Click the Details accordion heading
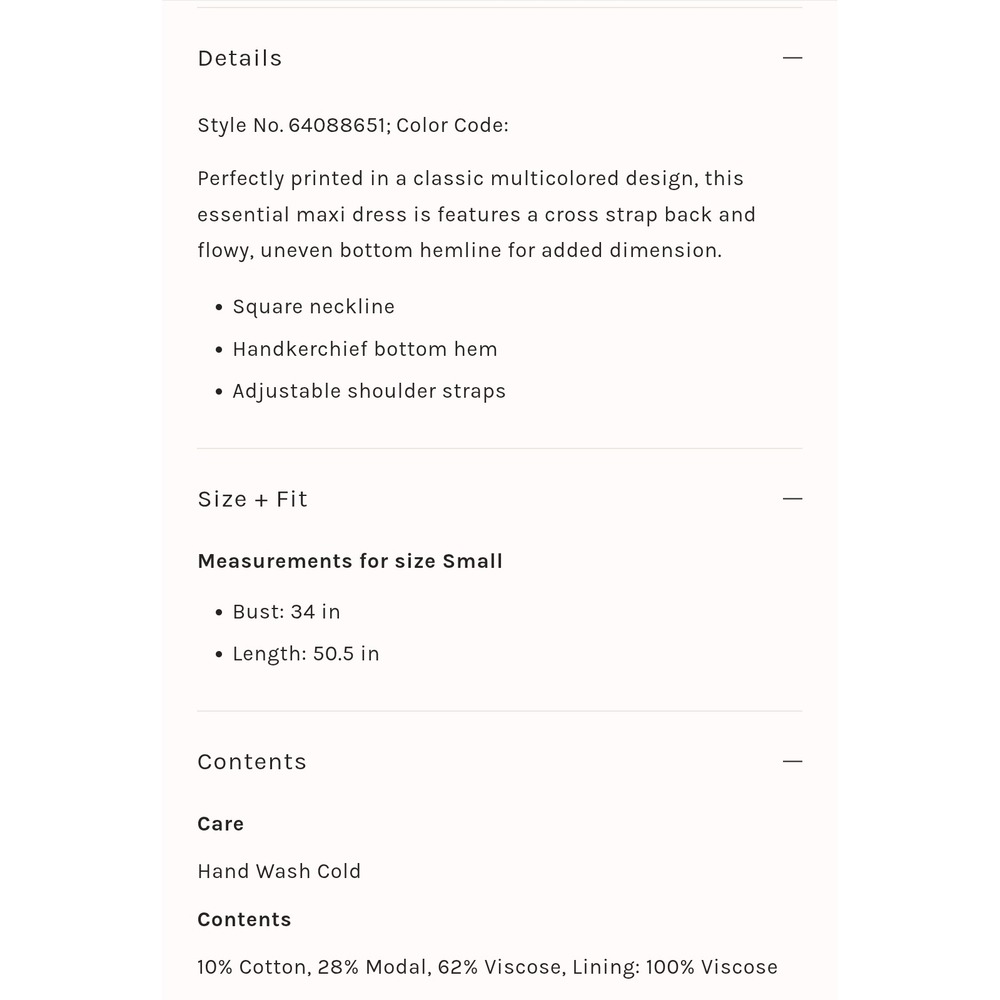The width and height of the screenshot is (1000, 1000). [x=240, y=58]
